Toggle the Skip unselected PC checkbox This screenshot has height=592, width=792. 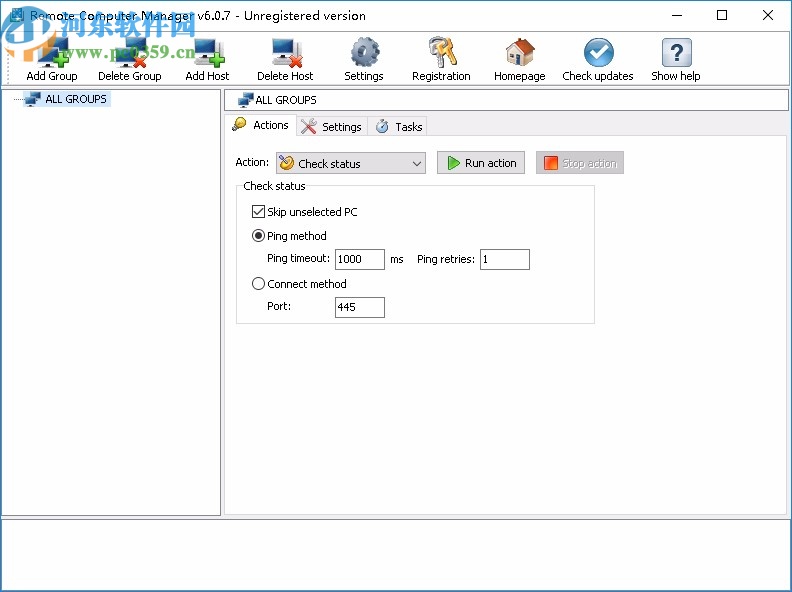(x=258, y=212)
